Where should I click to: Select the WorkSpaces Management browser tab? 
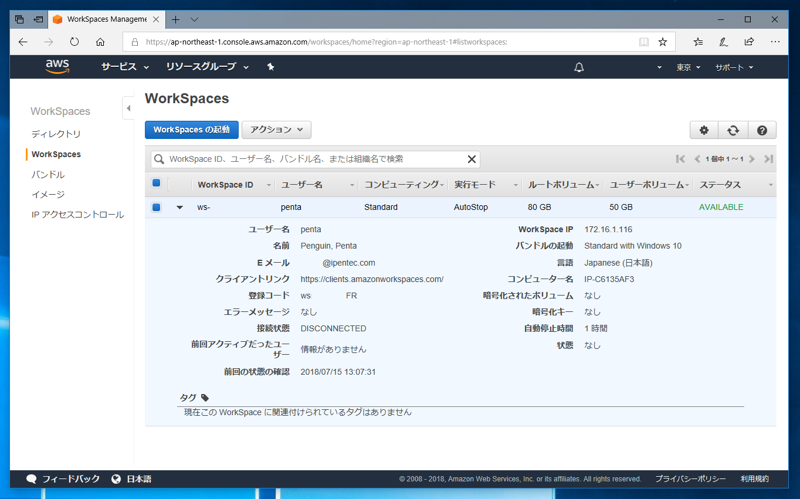pyautogui.click(x=106, y=19)
